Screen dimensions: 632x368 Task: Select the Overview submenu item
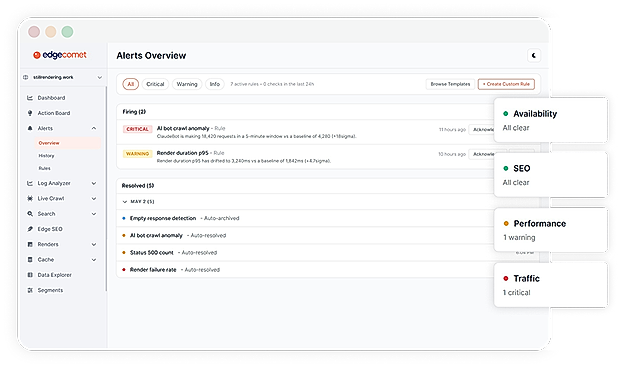pos(67,143)
